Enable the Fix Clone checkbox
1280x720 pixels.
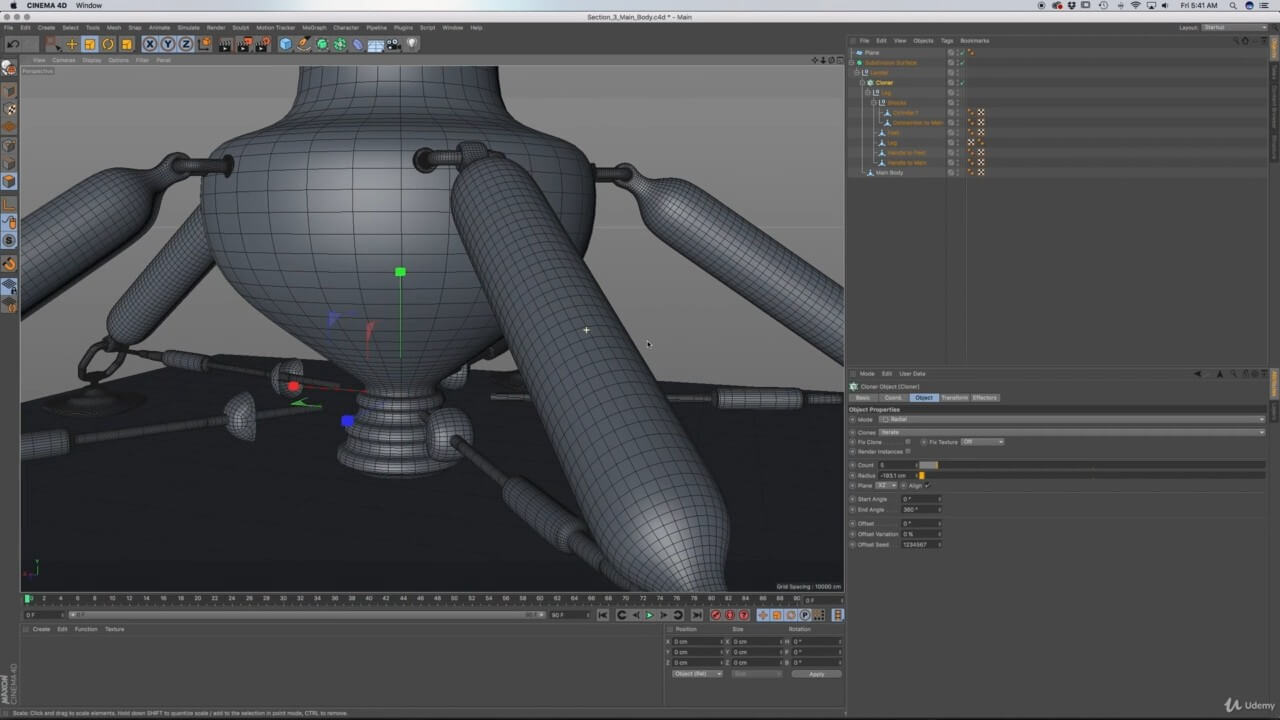[908, 442]
